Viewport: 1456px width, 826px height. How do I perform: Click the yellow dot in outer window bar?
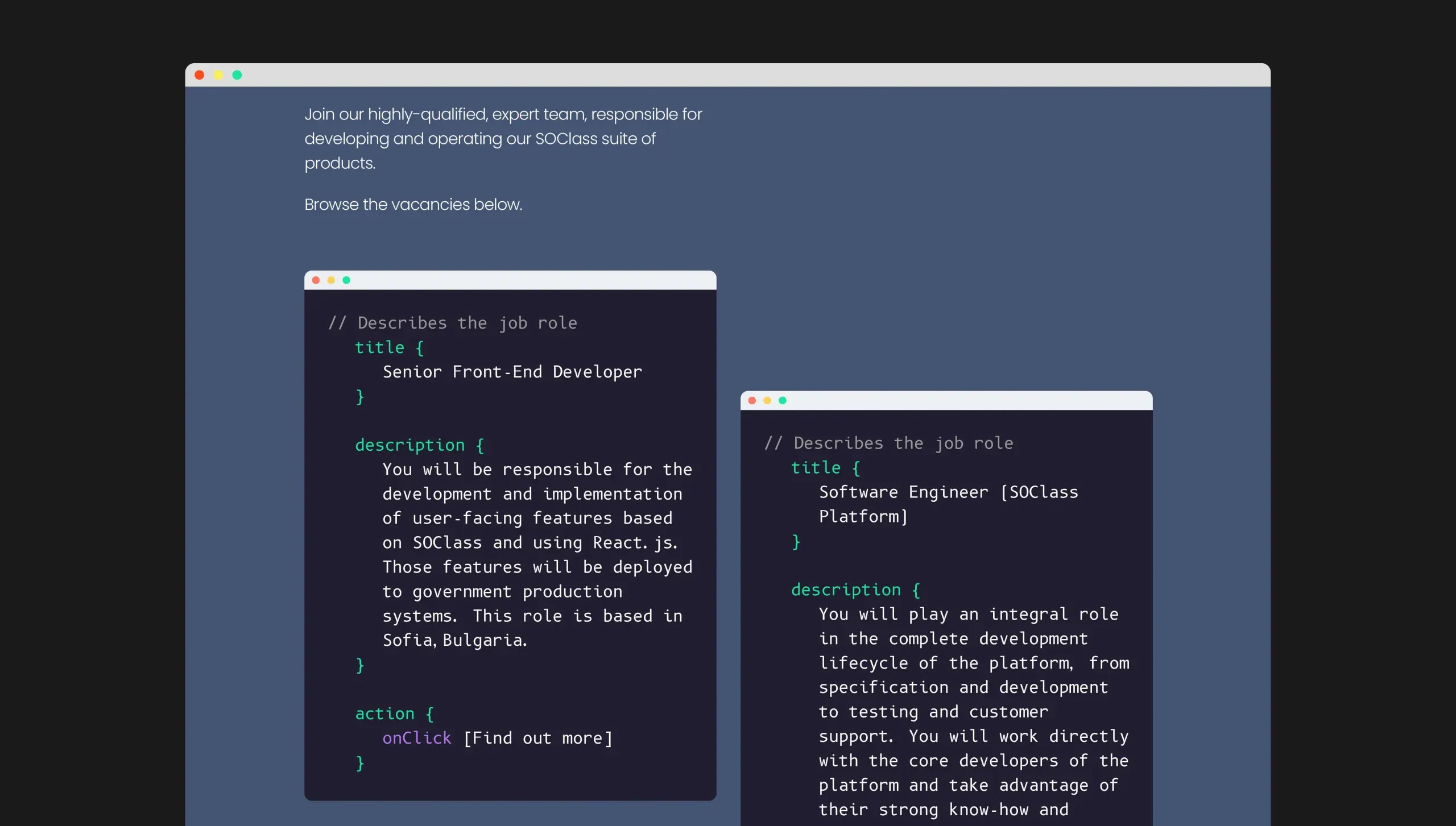(218, 75)
